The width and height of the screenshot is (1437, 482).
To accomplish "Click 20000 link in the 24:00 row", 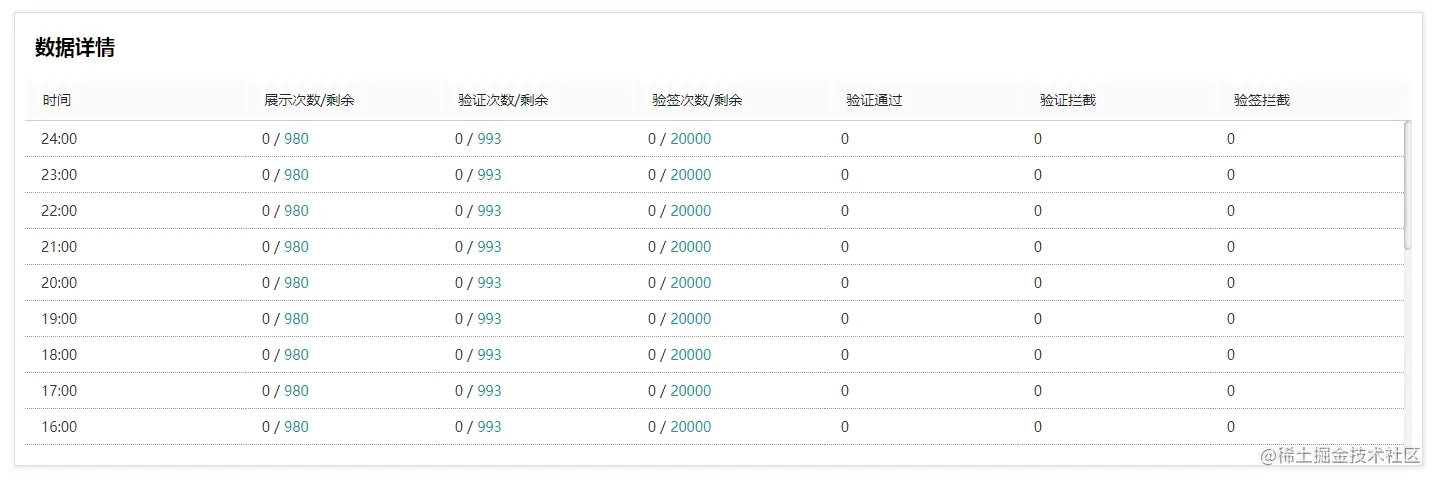I will 691,139.
